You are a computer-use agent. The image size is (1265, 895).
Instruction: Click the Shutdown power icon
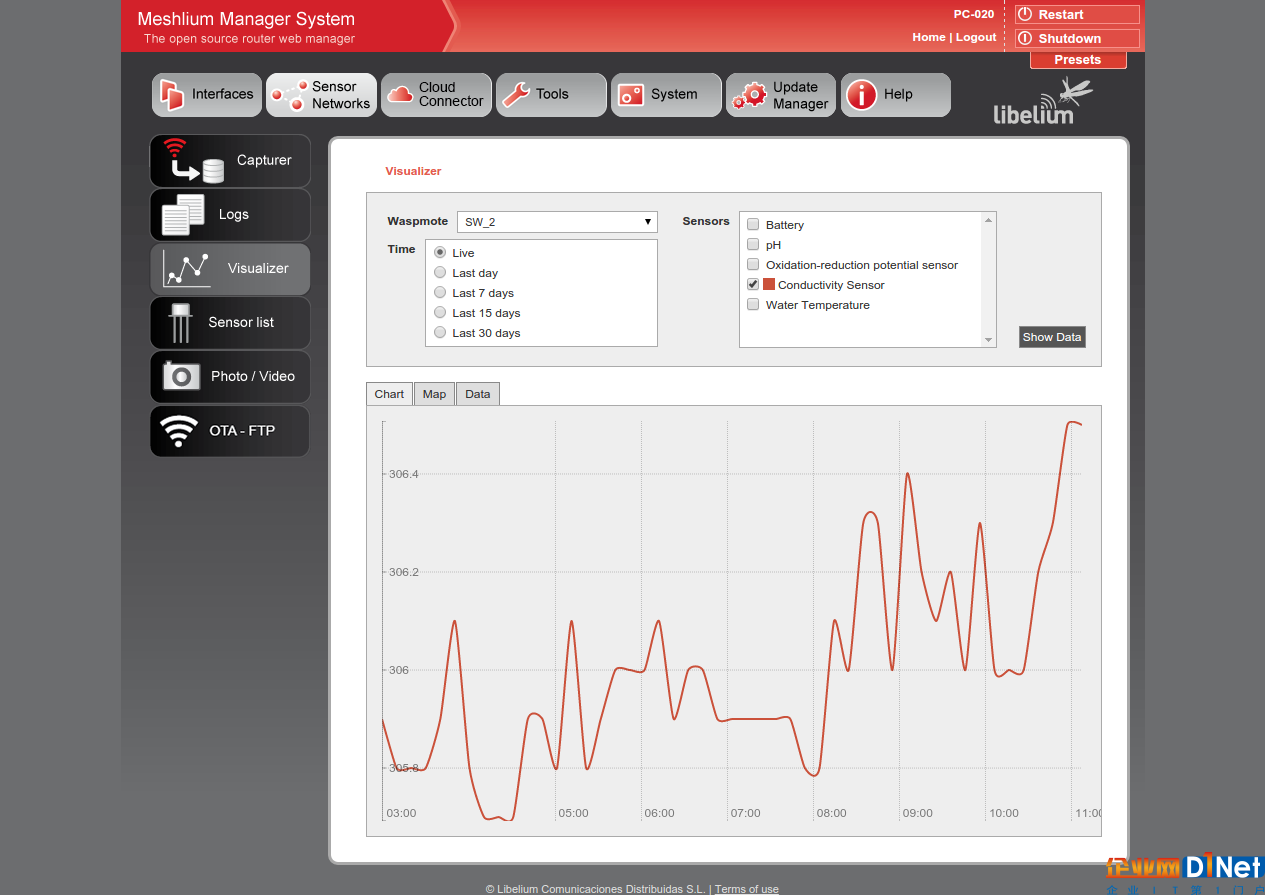coord(1025,38)
